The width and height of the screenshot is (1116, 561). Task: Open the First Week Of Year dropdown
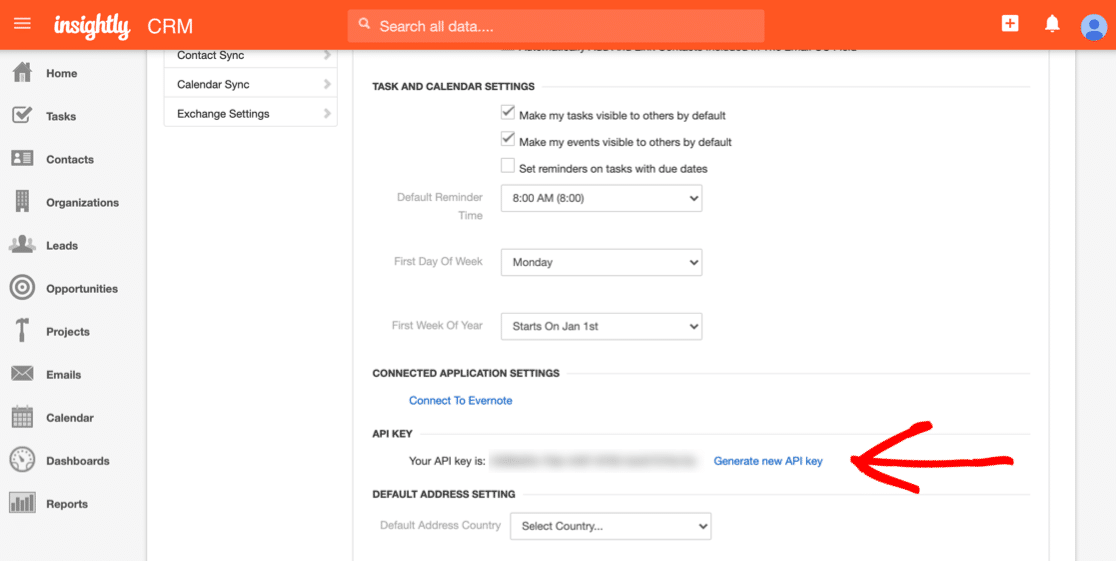click(x=601, y=327)
